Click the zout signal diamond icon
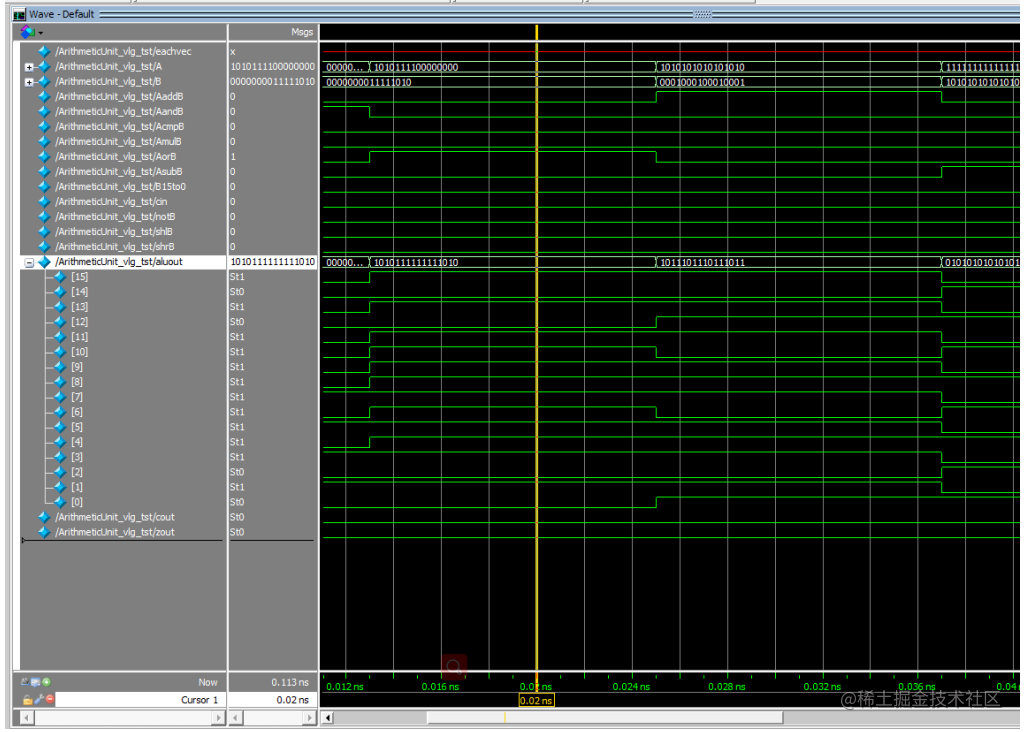The height and width of the screenshot is (732, 1024). point(44,532)
